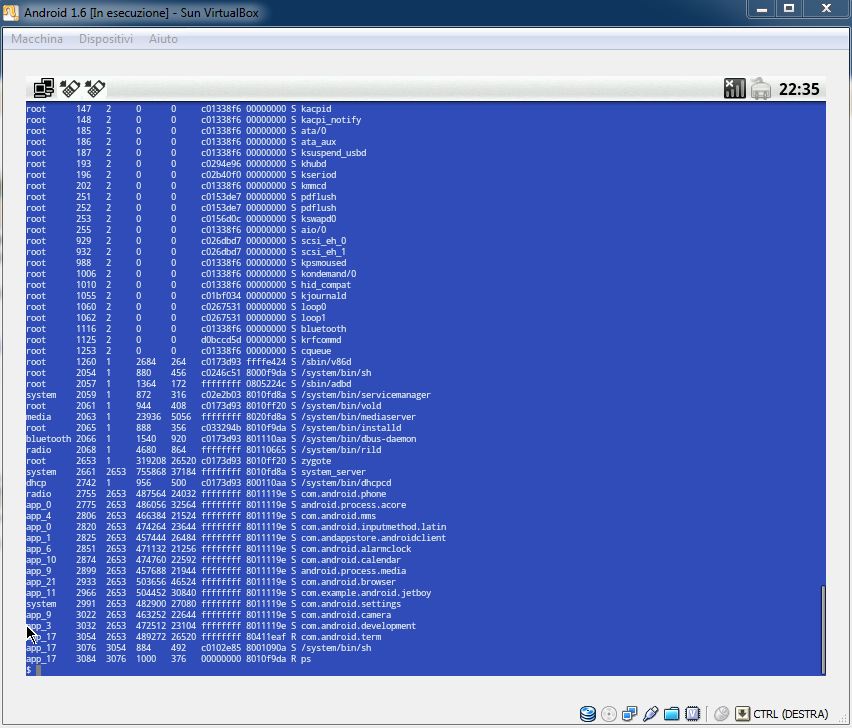852x728 pixels.
Task: Maximize the VirtualBox window
Action: (789, 9)
